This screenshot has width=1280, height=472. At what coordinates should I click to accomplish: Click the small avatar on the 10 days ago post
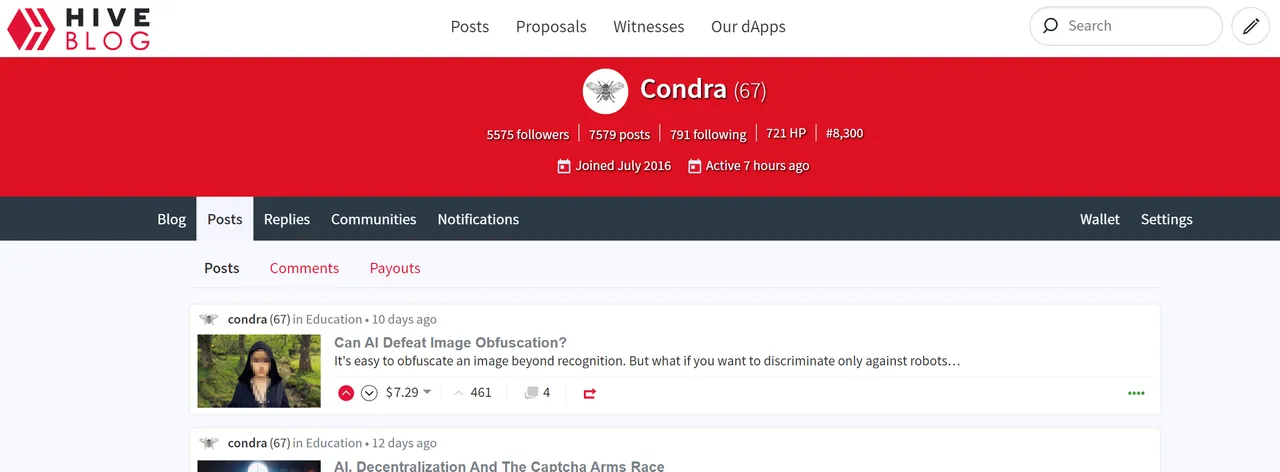click(x=208, y=320)
